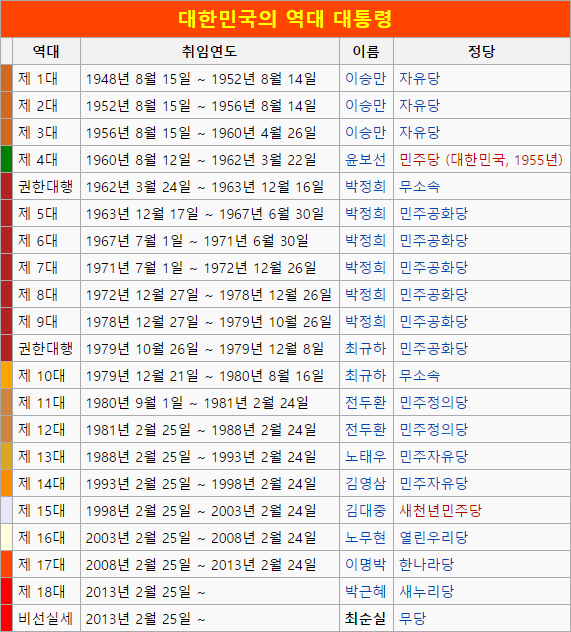The height and width of the screenshot is (632, 571).
Task: Open 민주자유당 link in 제 14대 row
Action: click(x=433, y=483)
